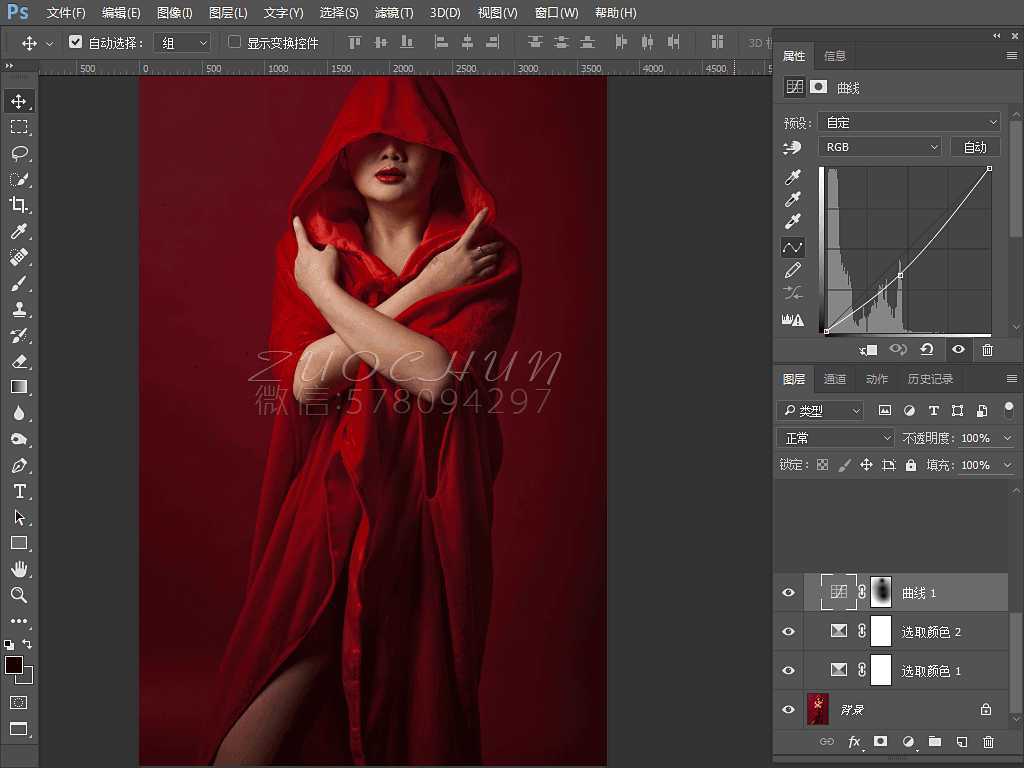
Task: Hide the 背景 layer visibility eye
Action: coord(788,709)
